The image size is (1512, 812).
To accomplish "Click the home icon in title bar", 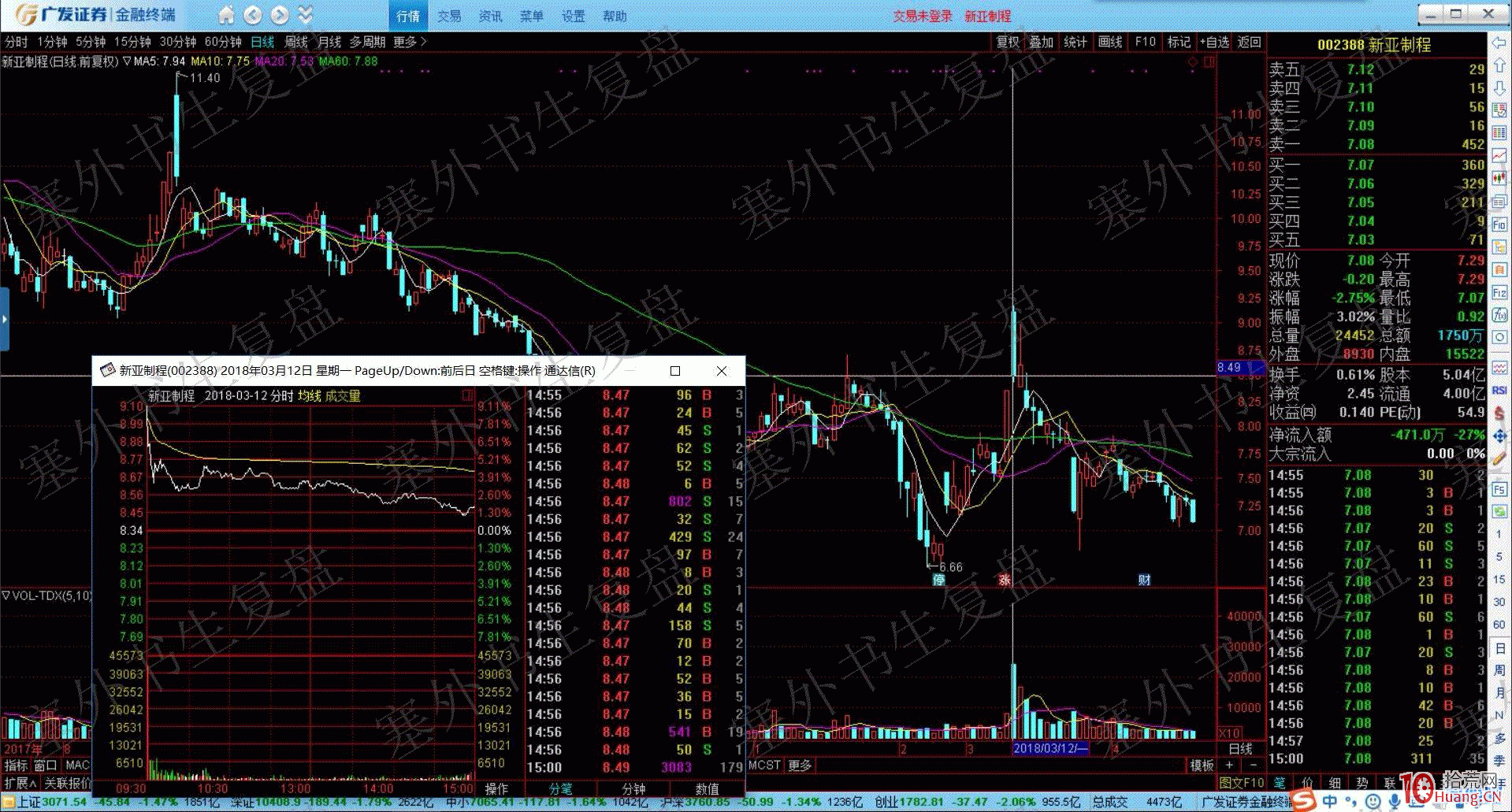I will pos(226,15).
